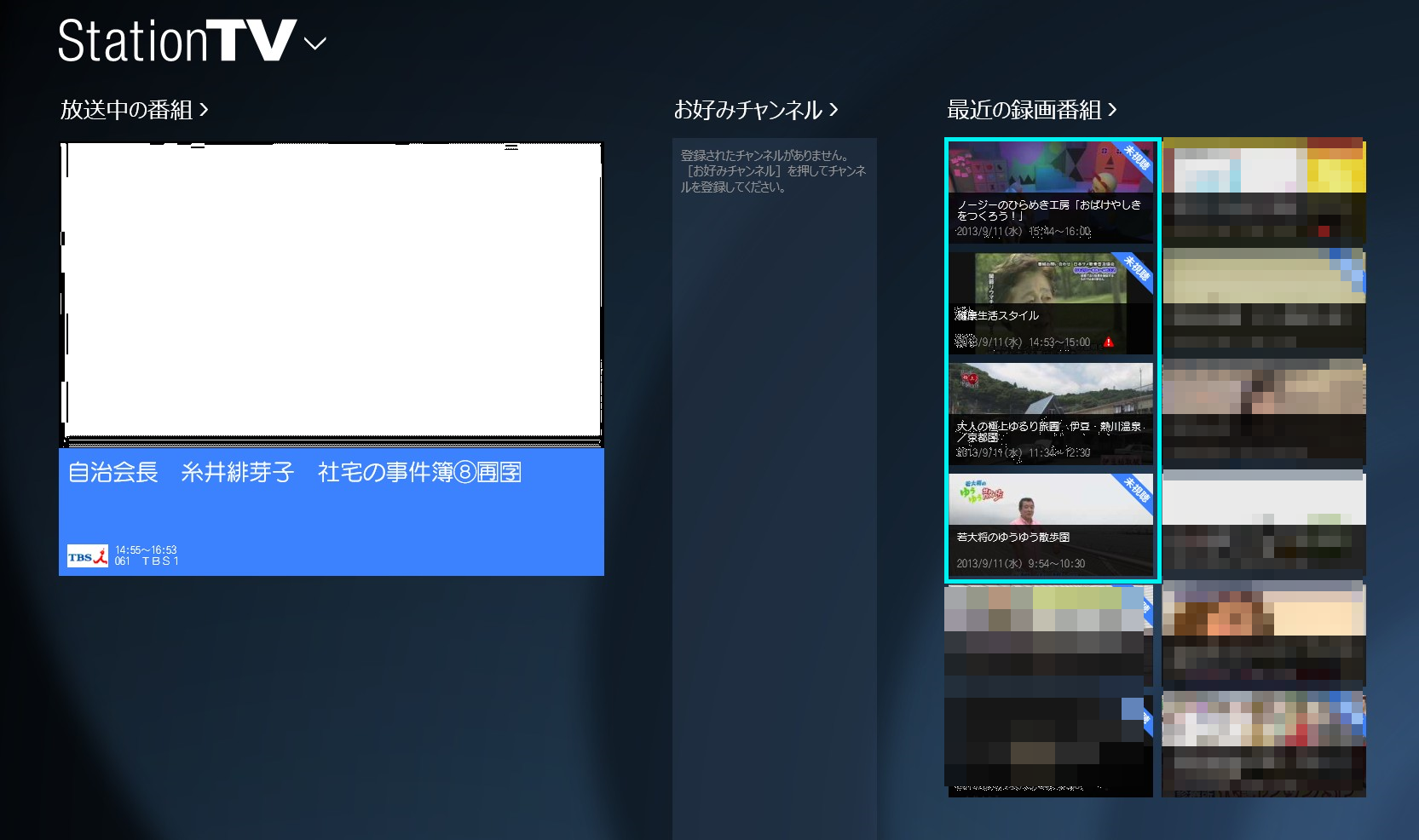Click the recording time 9:54~10:30

click(1057, 564)
